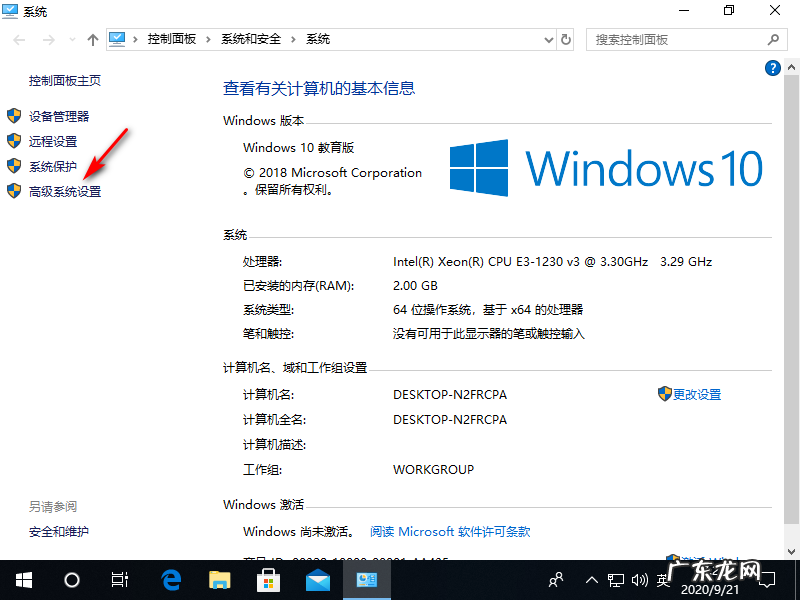Click shield icon next to 高级系统设置
Image resolution: width=800 pixels, height=600 pixels.
[14, 191]
